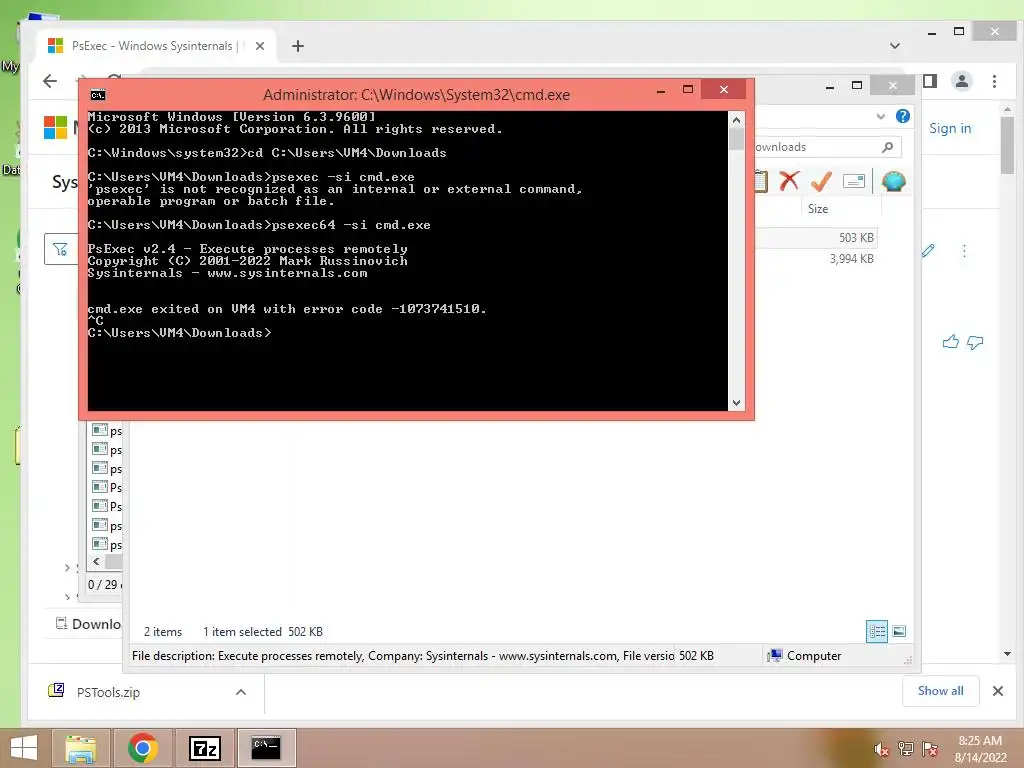The width and height of the screenshot is (1024, 768).
Task: Open 7-Zip from the taskbar
Action: click(205, 748)
